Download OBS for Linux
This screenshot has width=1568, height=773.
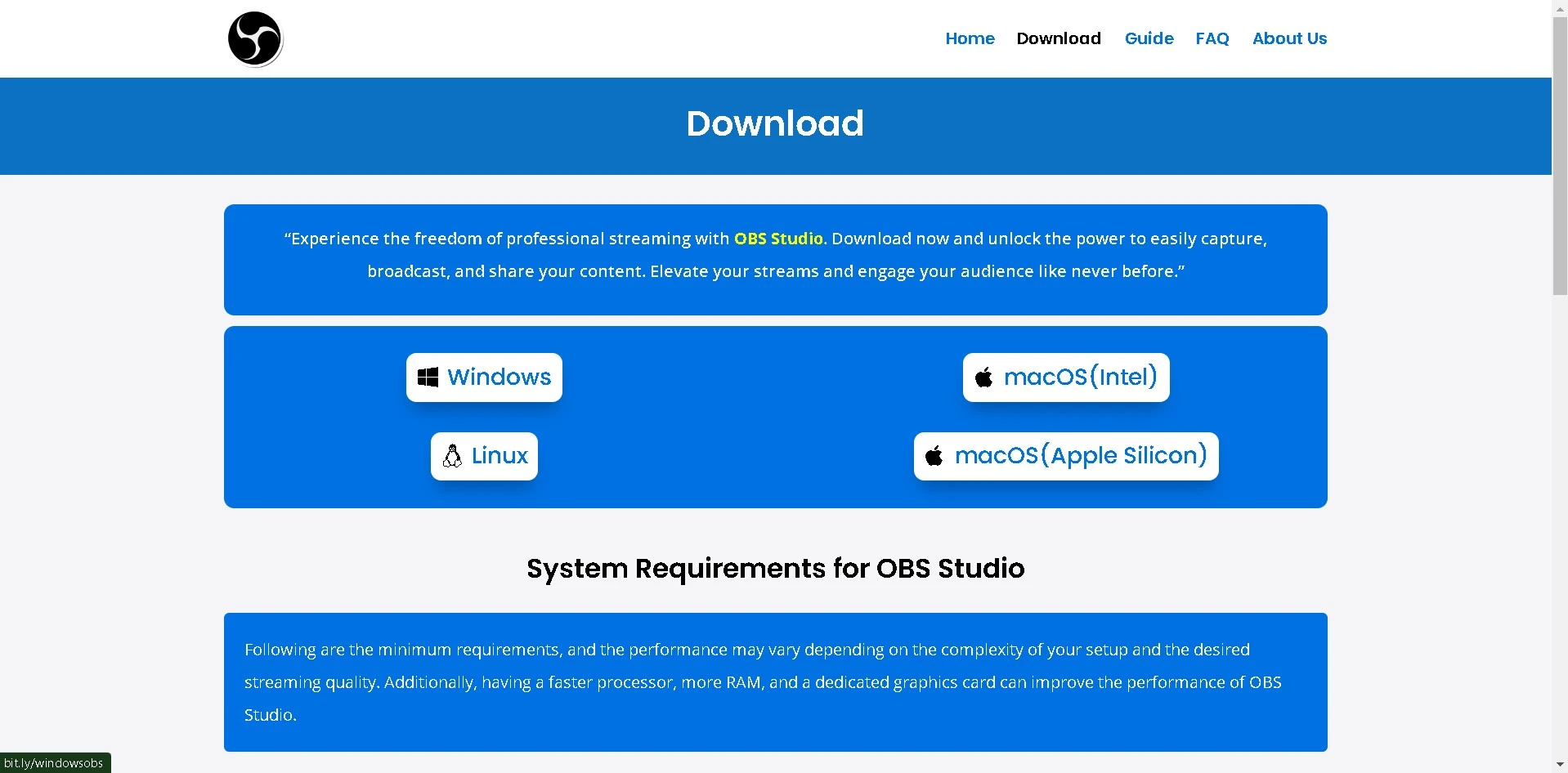[484, 456]
